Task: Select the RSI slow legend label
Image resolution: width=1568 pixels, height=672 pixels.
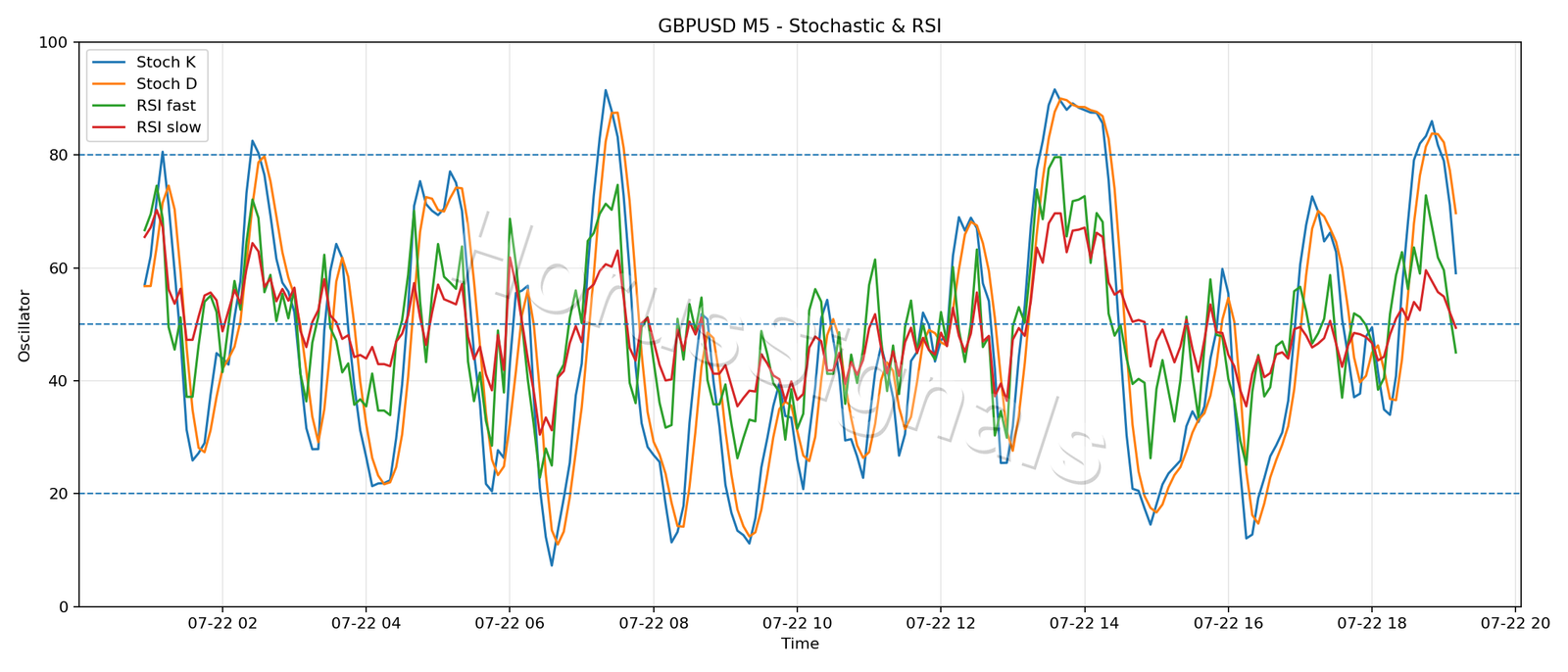Action: pos(169,127)
